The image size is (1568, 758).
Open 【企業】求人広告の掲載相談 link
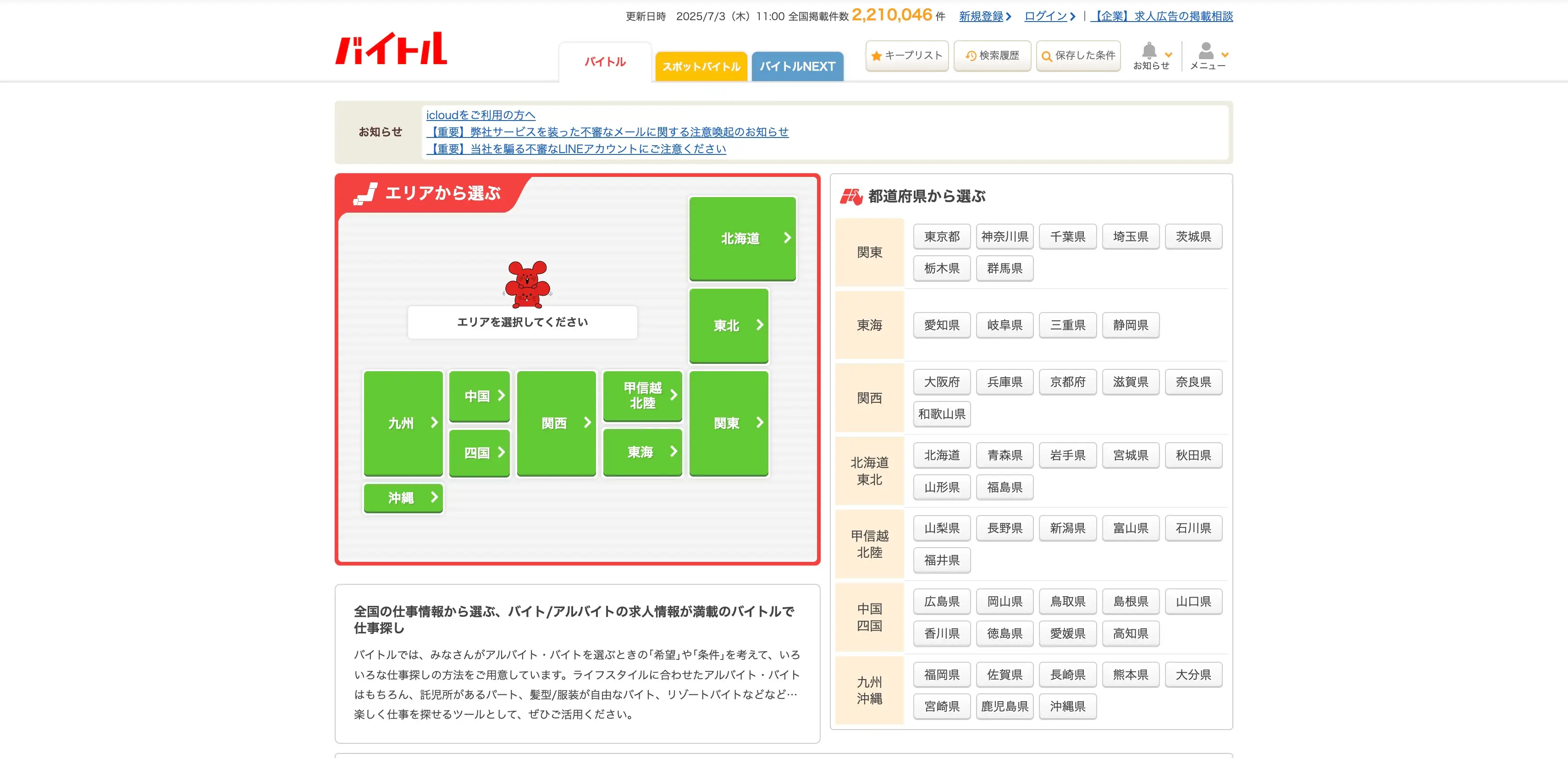[1161, 16]
